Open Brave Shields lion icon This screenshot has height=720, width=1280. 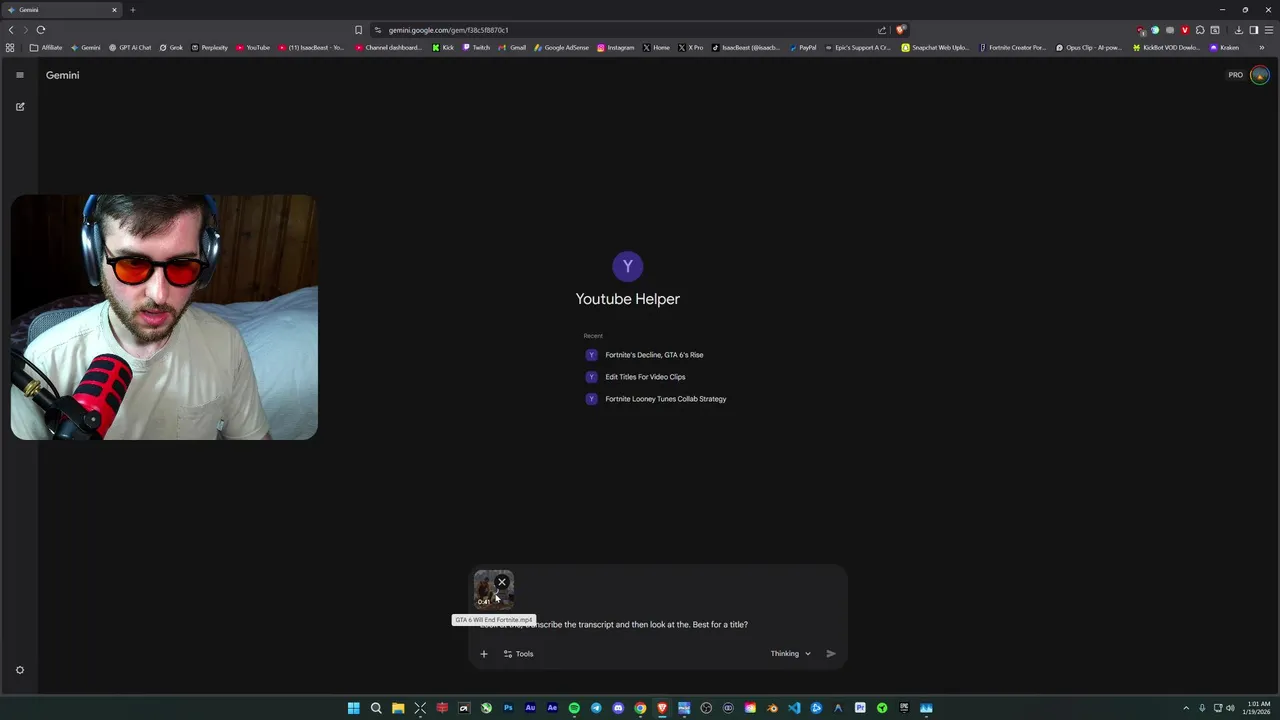[x=901, y=30]
